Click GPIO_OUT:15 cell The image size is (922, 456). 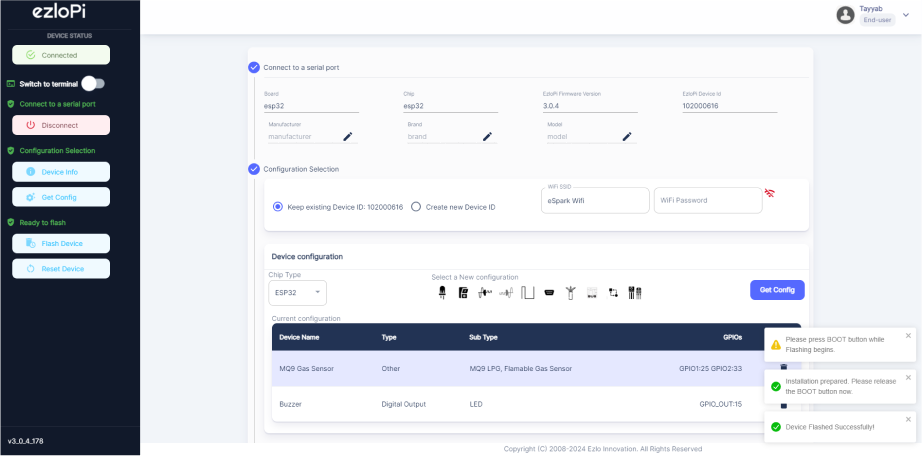point(720,404)
